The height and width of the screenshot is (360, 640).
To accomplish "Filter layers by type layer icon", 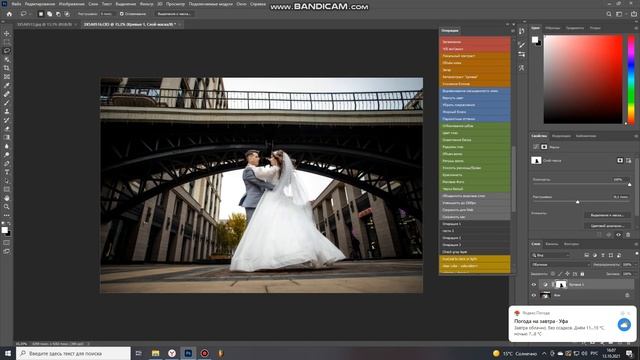I will tap(603, 255).
